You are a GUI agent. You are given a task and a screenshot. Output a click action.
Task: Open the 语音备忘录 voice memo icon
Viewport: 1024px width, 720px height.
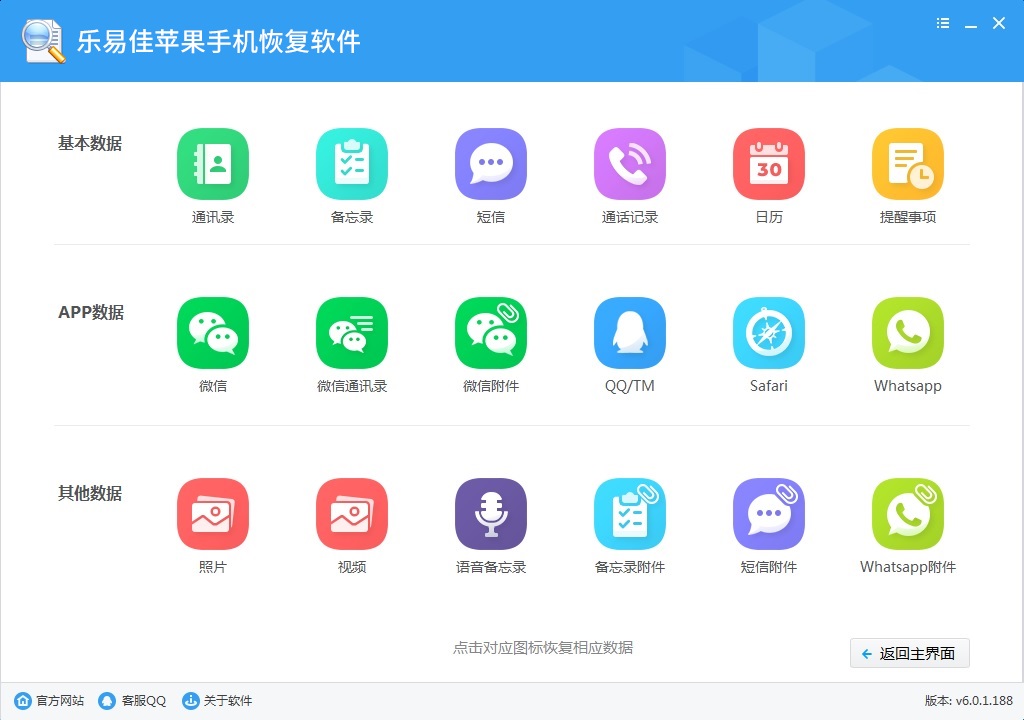(491, 514)
